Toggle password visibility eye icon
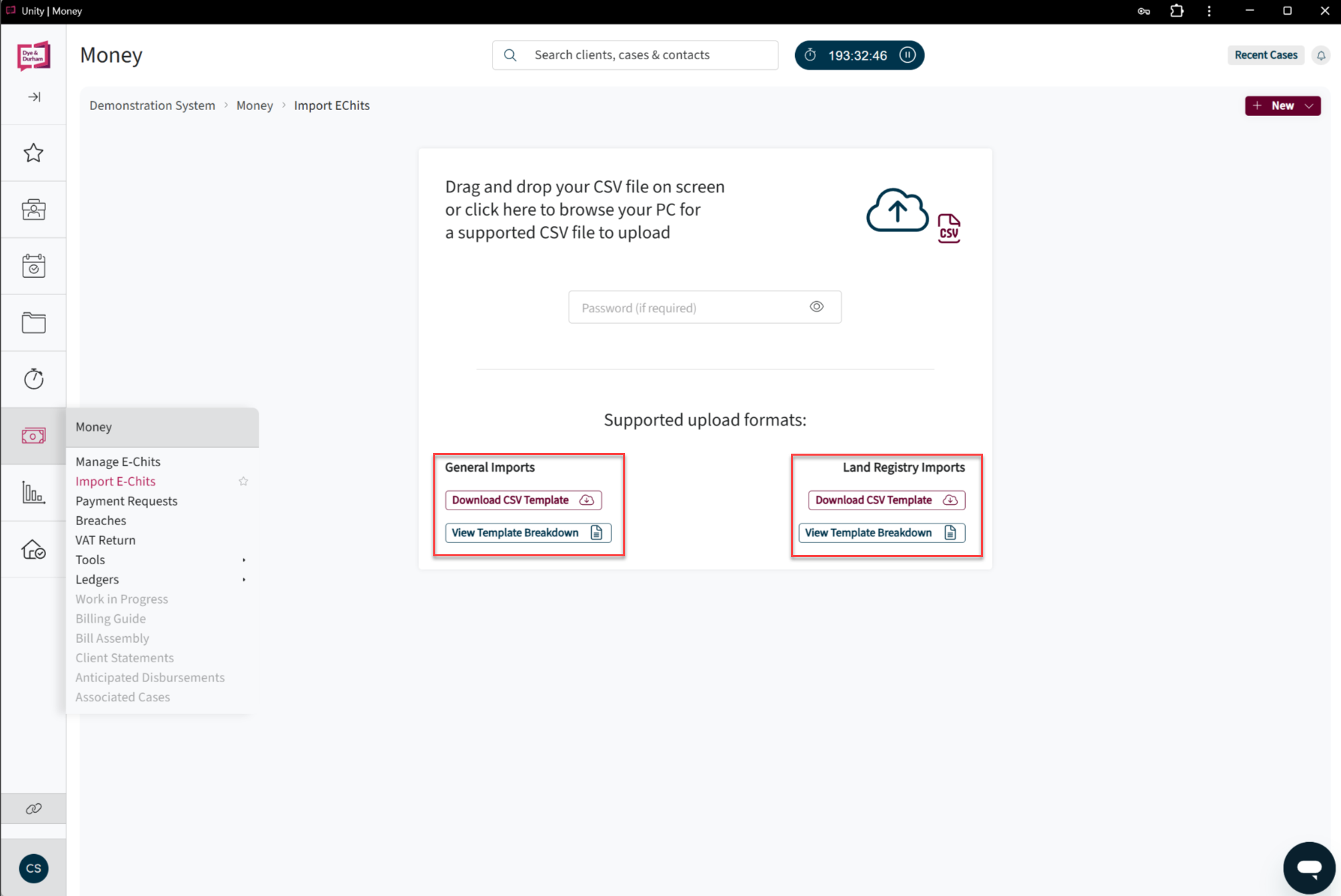 pyautogui.click(x=816, y=307)
